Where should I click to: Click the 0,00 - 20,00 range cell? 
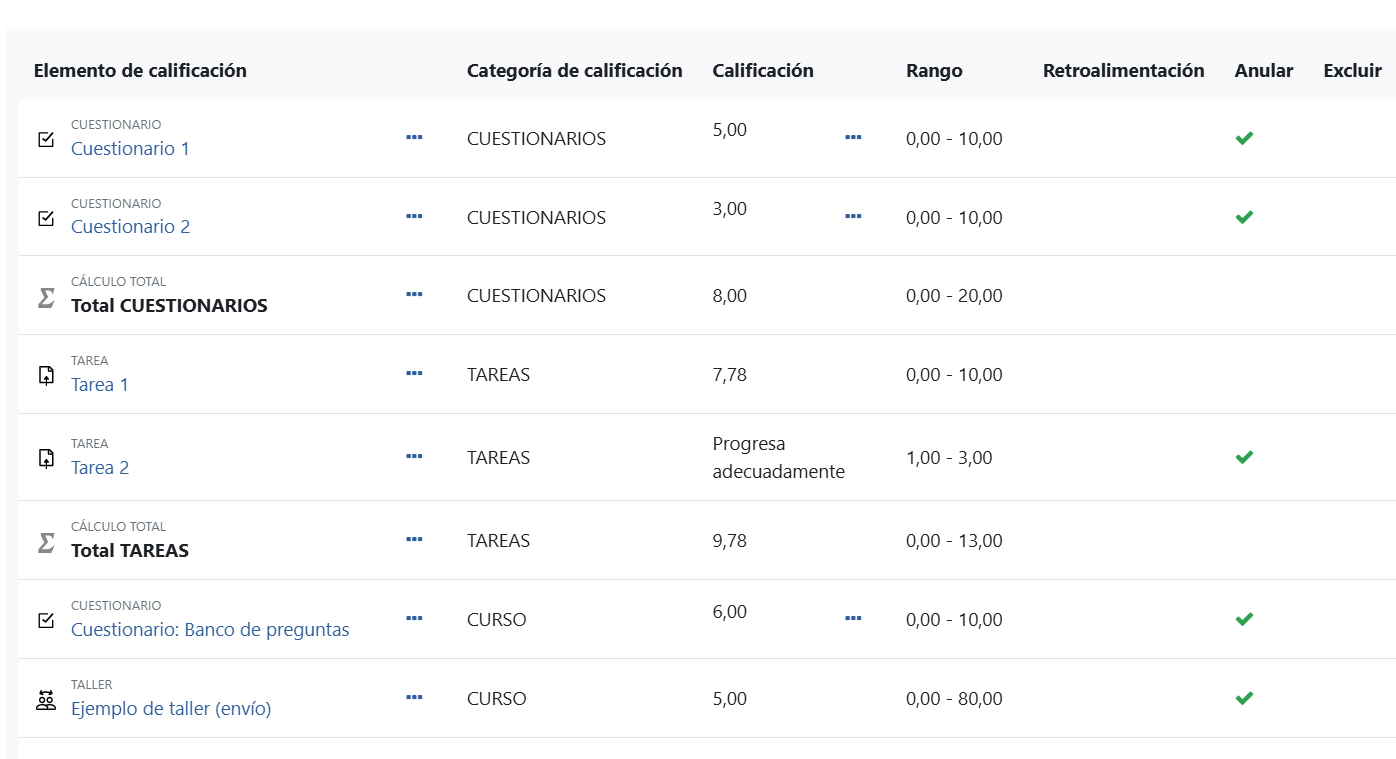[954, 296]
